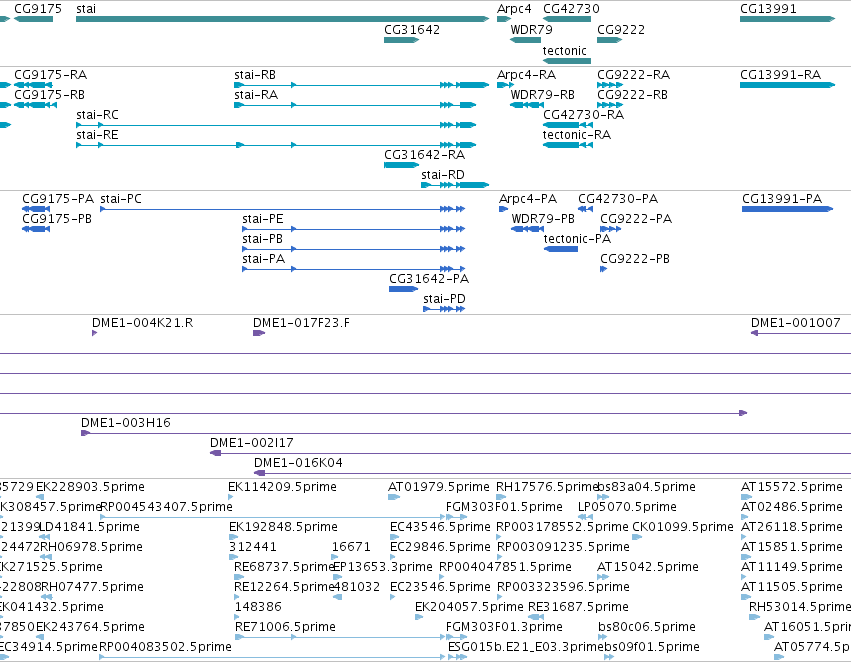Select the Arpc4-PA protein label
Image resolution: width=851 pixels, height=662 pixels.
tap(528, 199)
